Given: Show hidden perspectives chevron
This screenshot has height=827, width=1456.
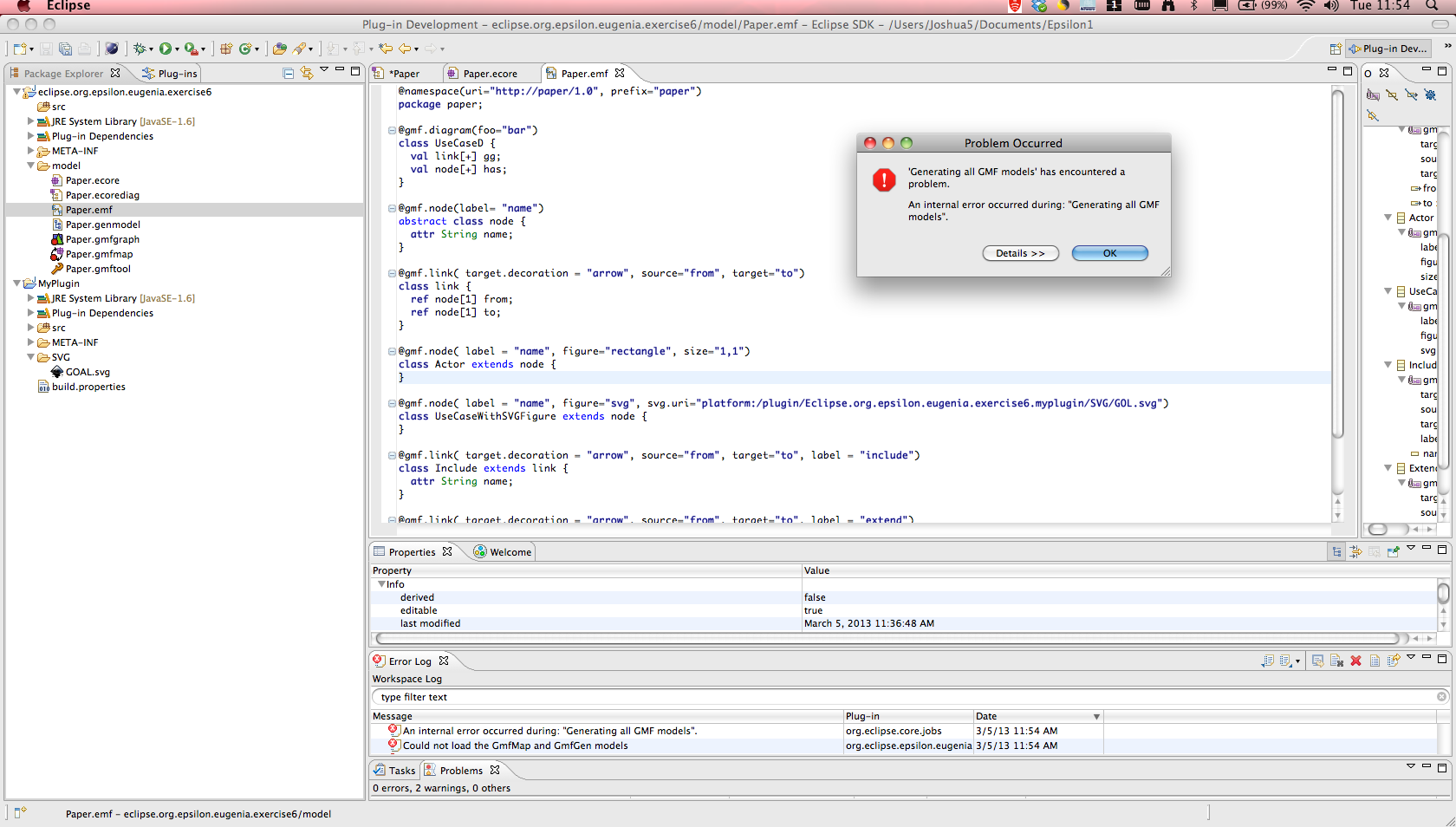Looking at the screenshot, I should pos(1446,46).
